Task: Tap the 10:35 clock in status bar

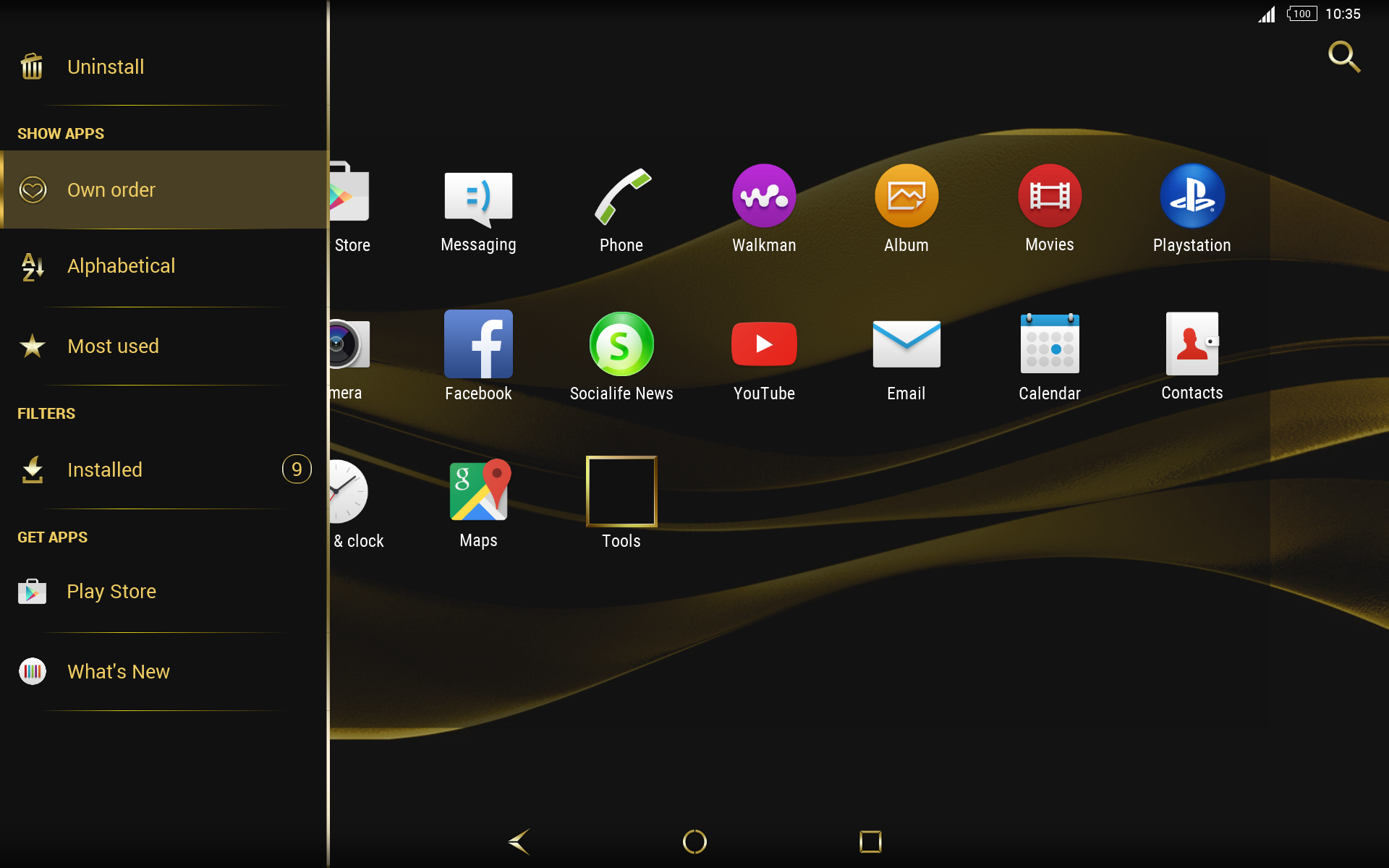Action: pyautogui.click(x=1343, y=14)
